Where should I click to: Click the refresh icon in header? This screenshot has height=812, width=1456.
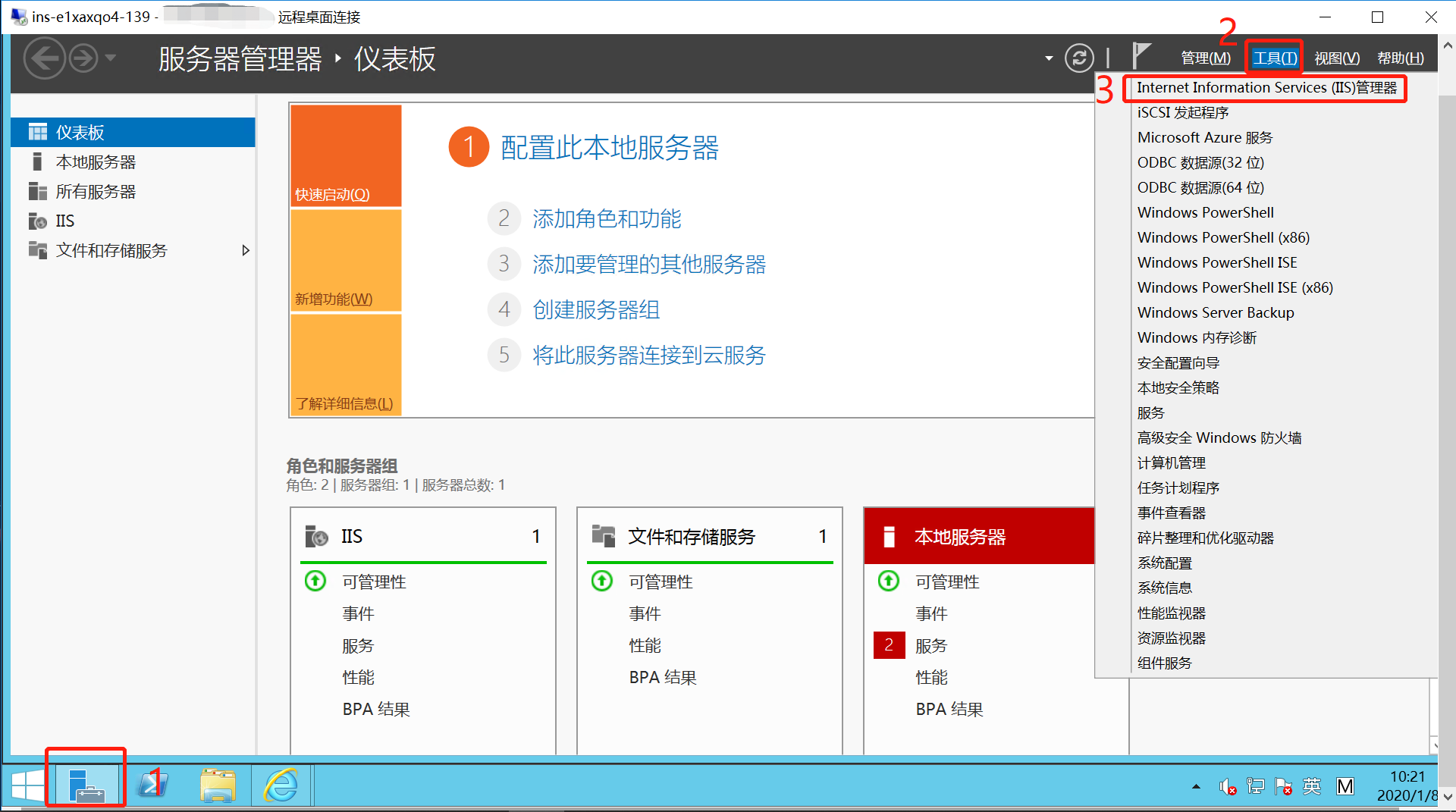click(1079, 58)
